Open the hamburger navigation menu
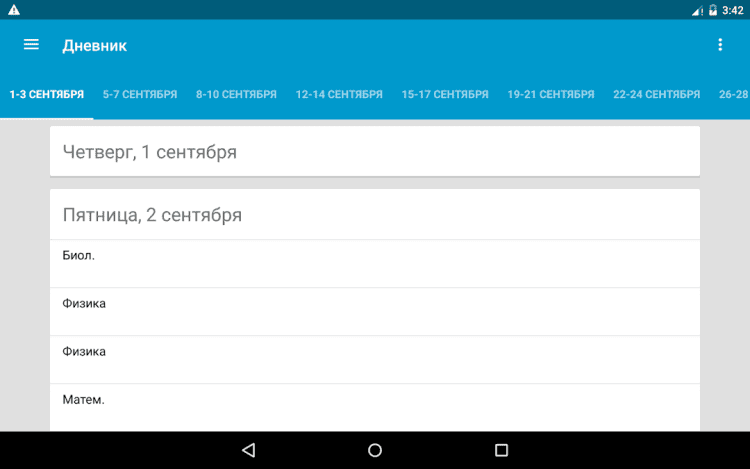The image size is (750, 469). click(x=31, y=45)
